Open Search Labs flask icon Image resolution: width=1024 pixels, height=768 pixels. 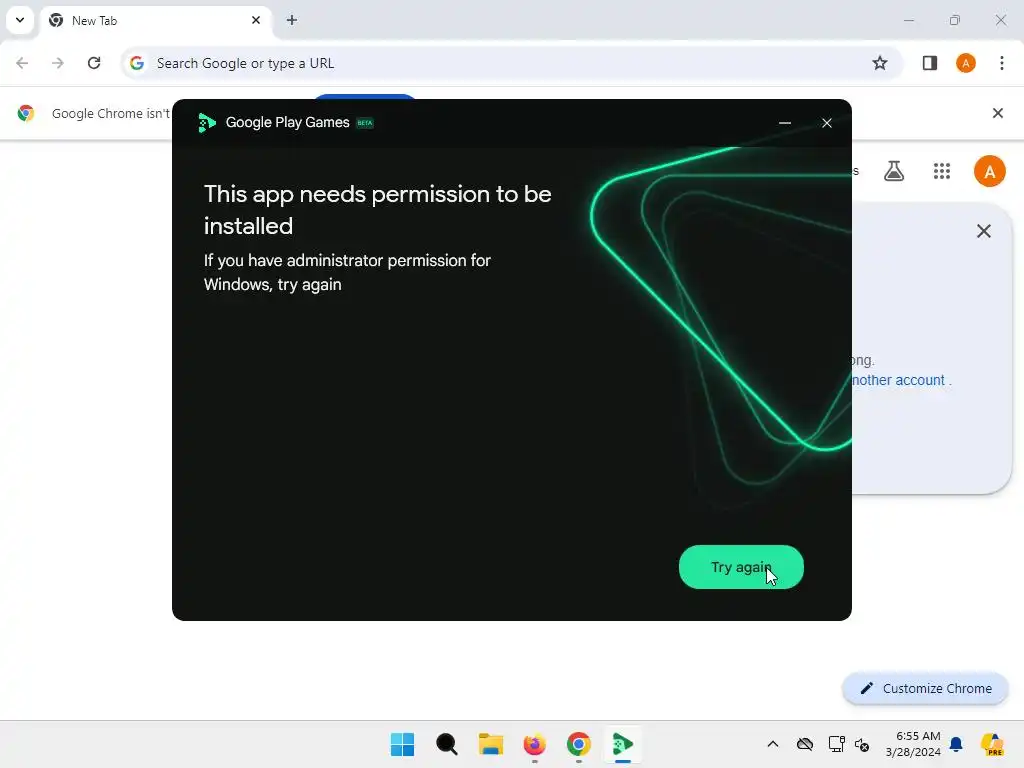point(894,171)
